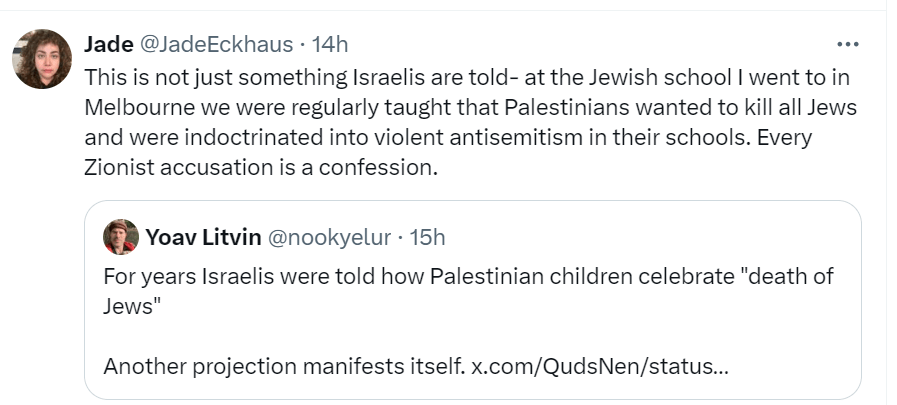Open the @JadeEckhaus handle link

[x=216, y=44]
